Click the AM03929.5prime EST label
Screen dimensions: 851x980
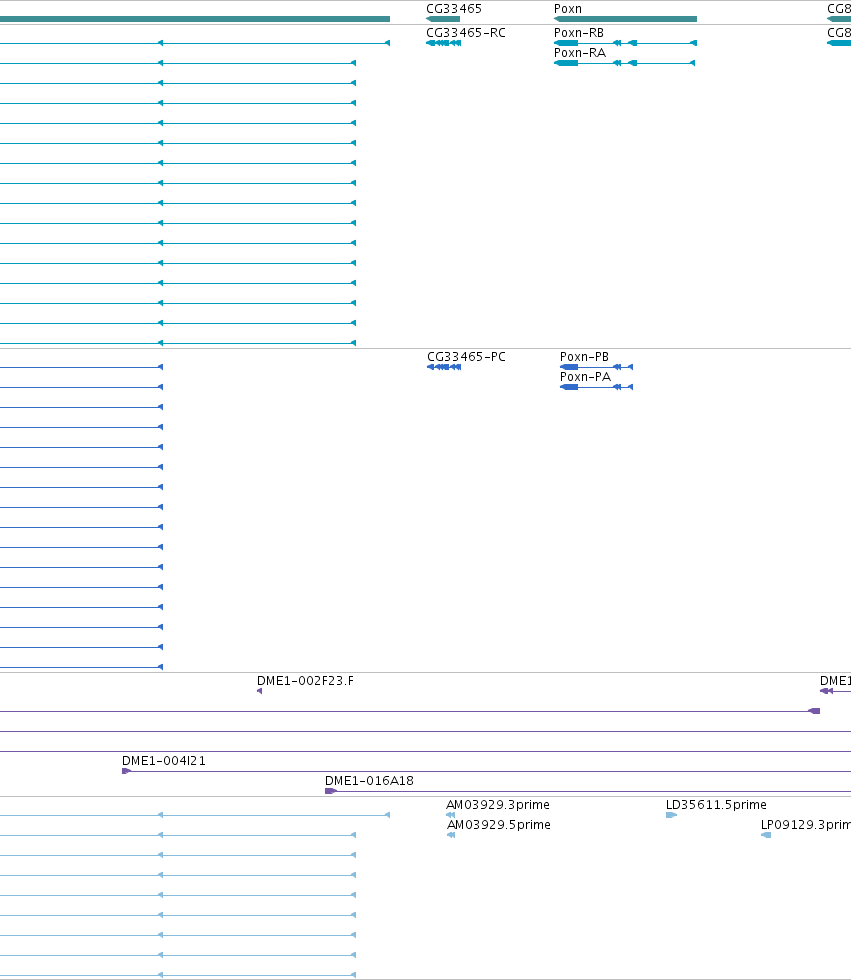499,825
